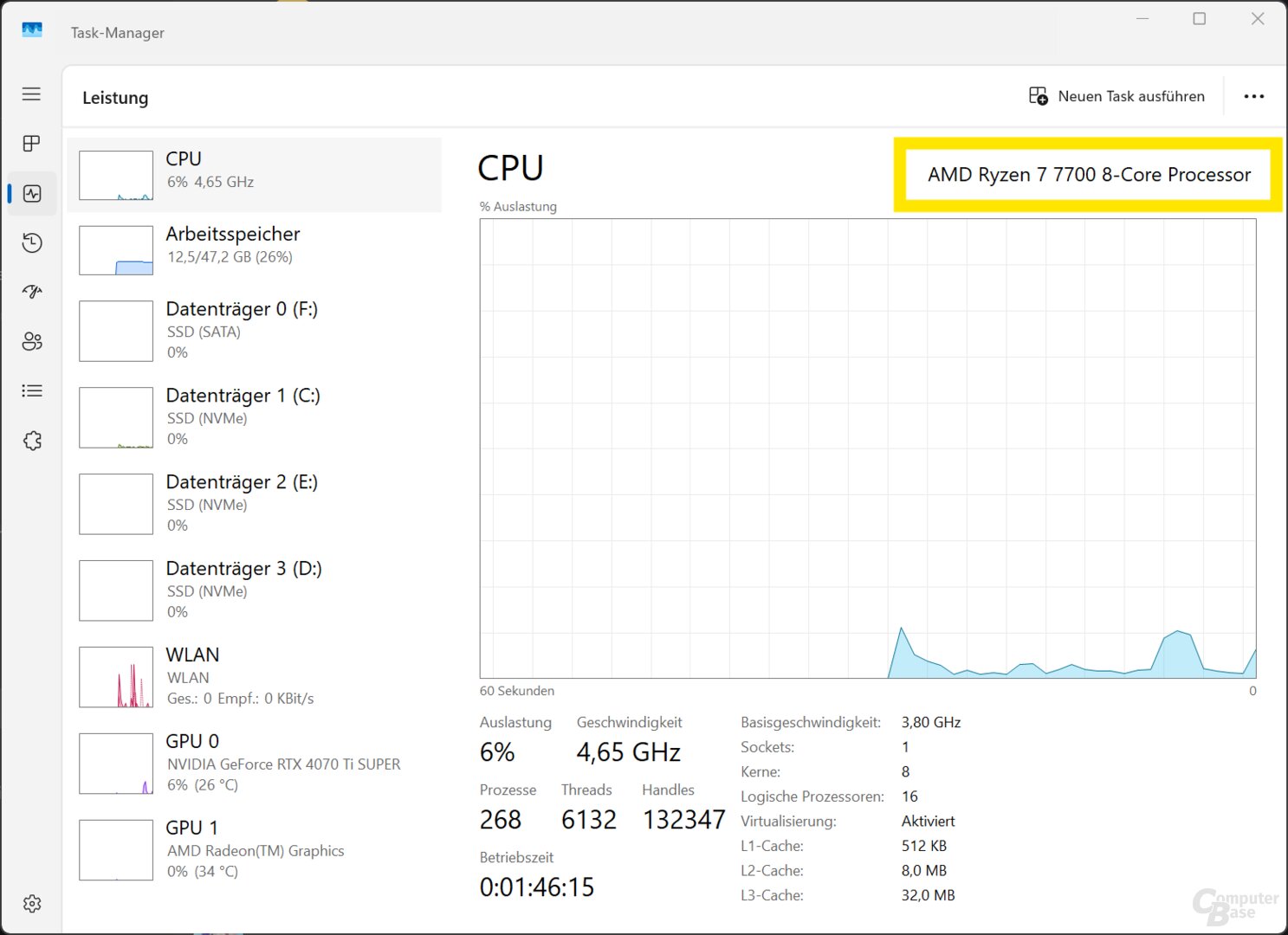Click the Task-Manager app icon in title bar
This screenshot has width=1288, height=935.
click(x=32, y=31)
